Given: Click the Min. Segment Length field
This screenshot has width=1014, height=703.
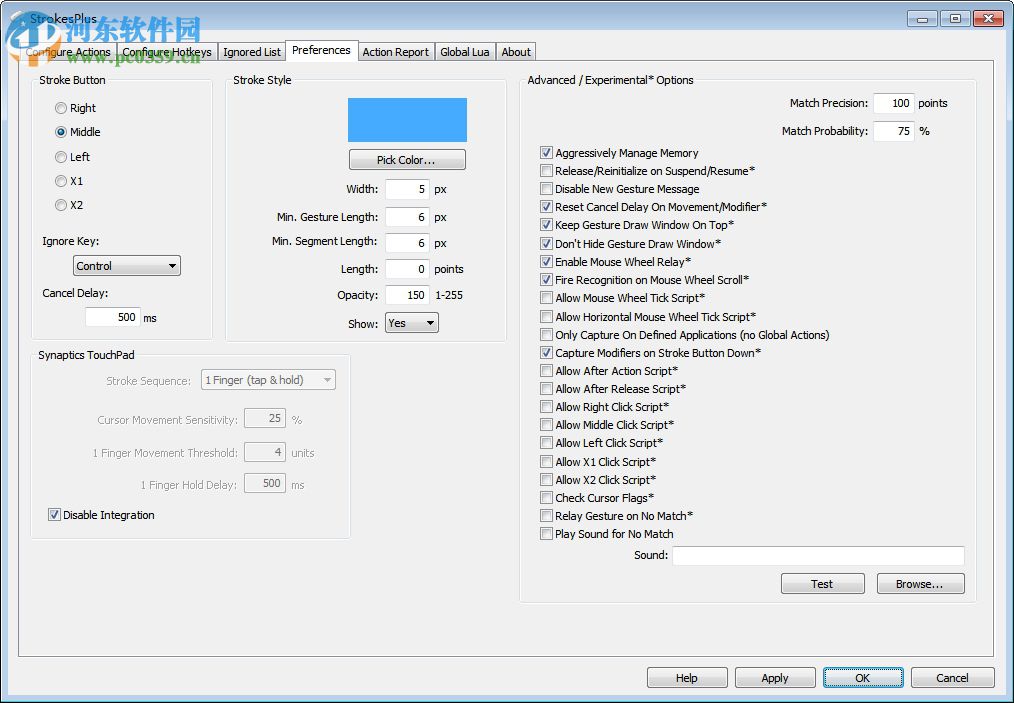Looking at the screenshot, I should (x=407, y=243).
